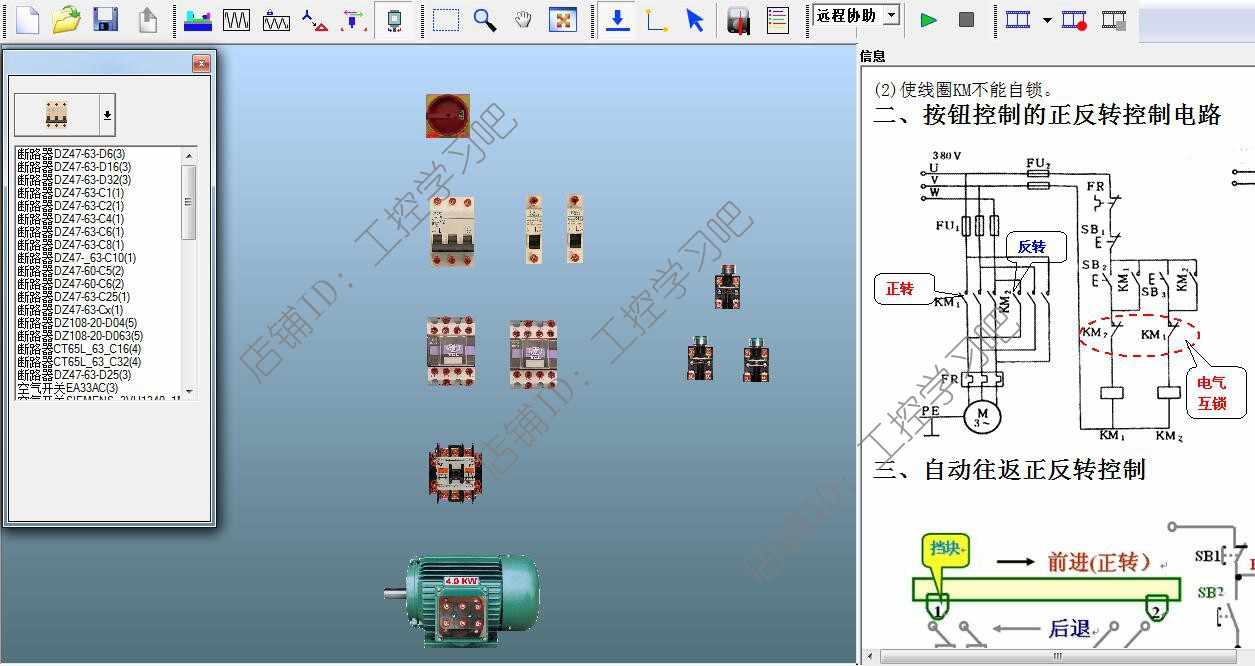The height and width of the screenshot is (666, 1255).
Task: Click the fit-to-window orange arrows icon
Action: 563,19
